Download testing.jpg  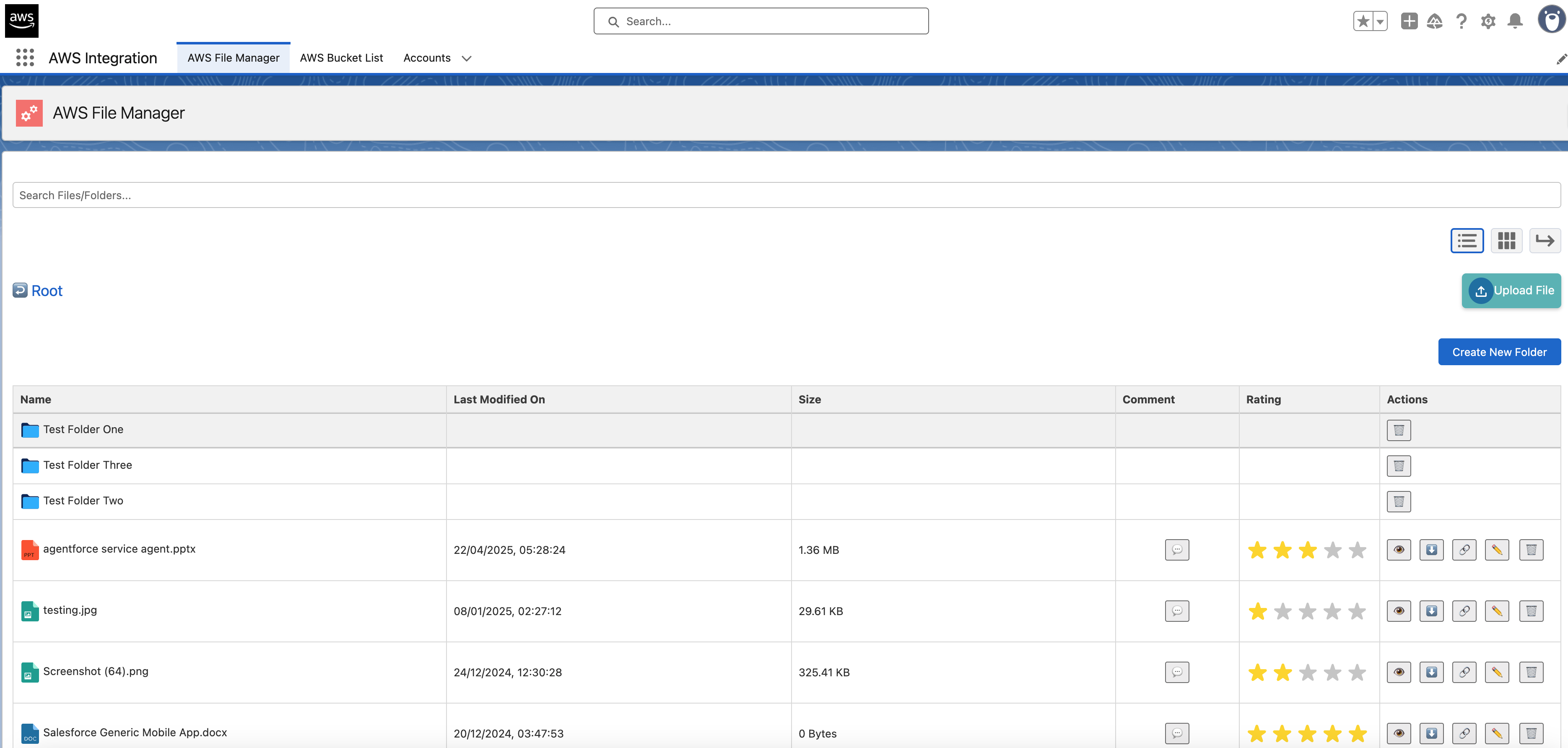pyautogui.click(x=1432, y=611)
